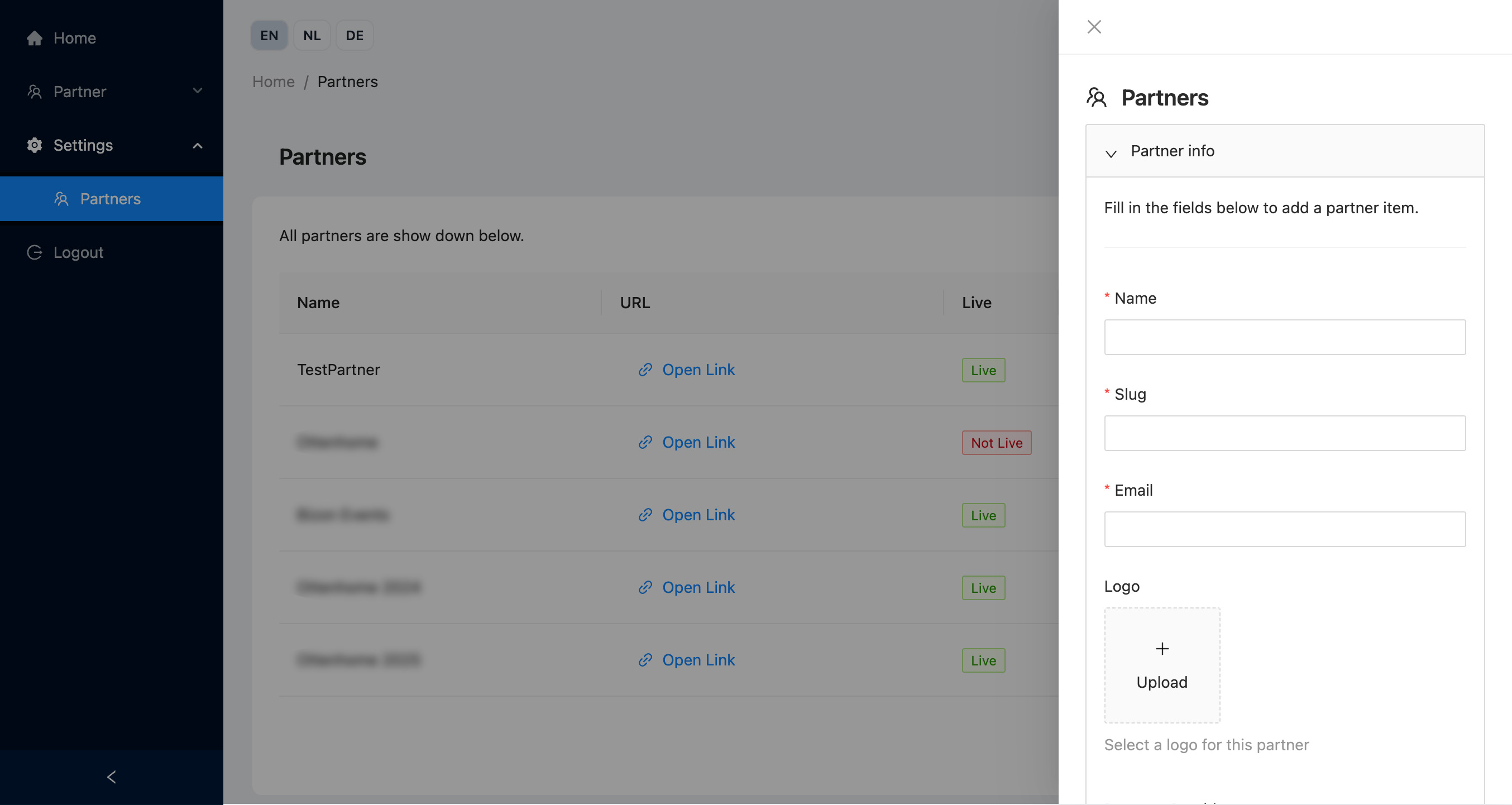This screenshot has width=1512, height=805.
Task: Close the Partners drawer with X icon
Action: (1093, 27)
